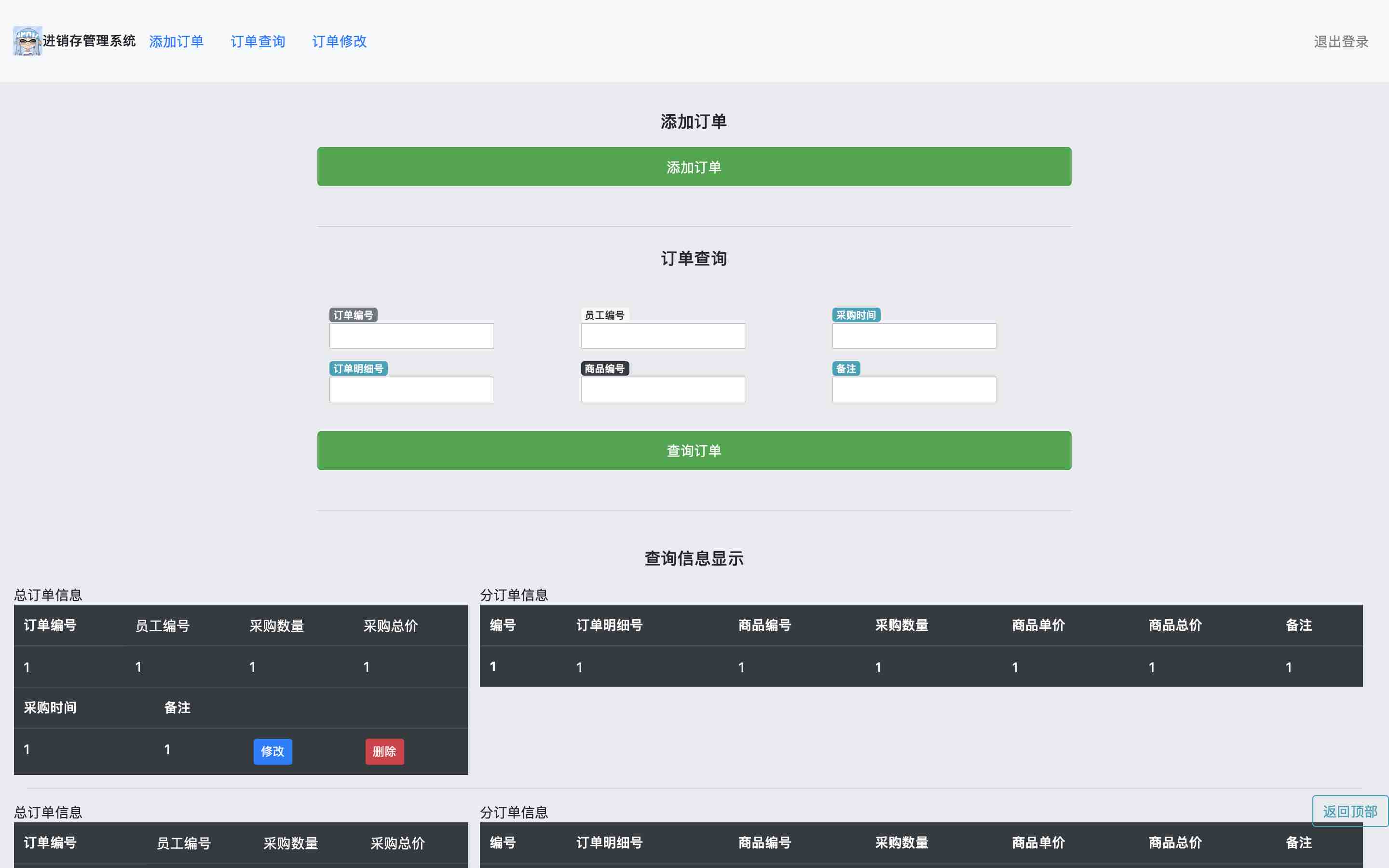The image size is (1389, 868).
Task: Click 退出登录 to log out
Action: (x=1341, y=41)
